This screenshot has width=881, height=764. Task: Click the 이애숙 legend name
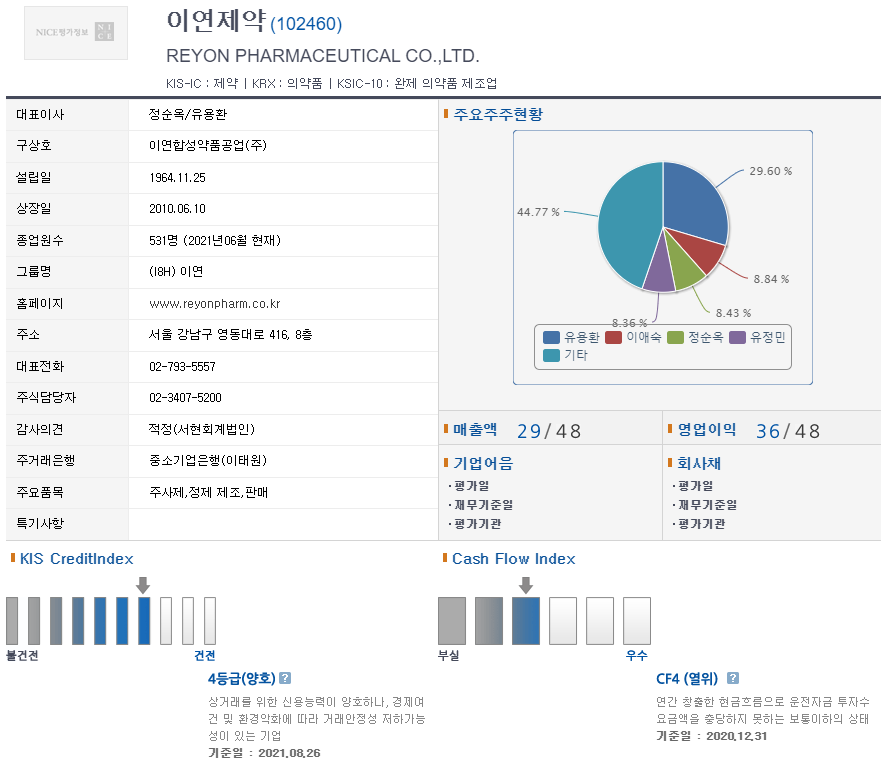[x=644, y=338]
